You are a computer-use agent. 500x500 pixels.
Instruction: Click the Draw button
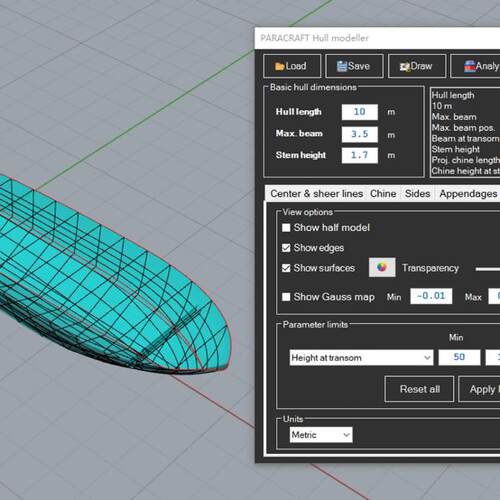click(x=417, y=66)
